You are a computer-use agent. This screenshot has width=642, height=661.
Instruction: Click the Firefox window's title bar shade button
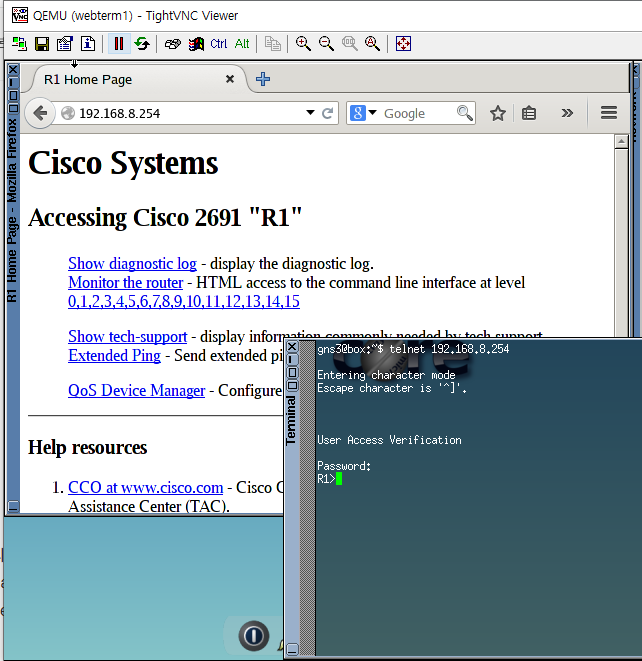click(x=13, y=82)
